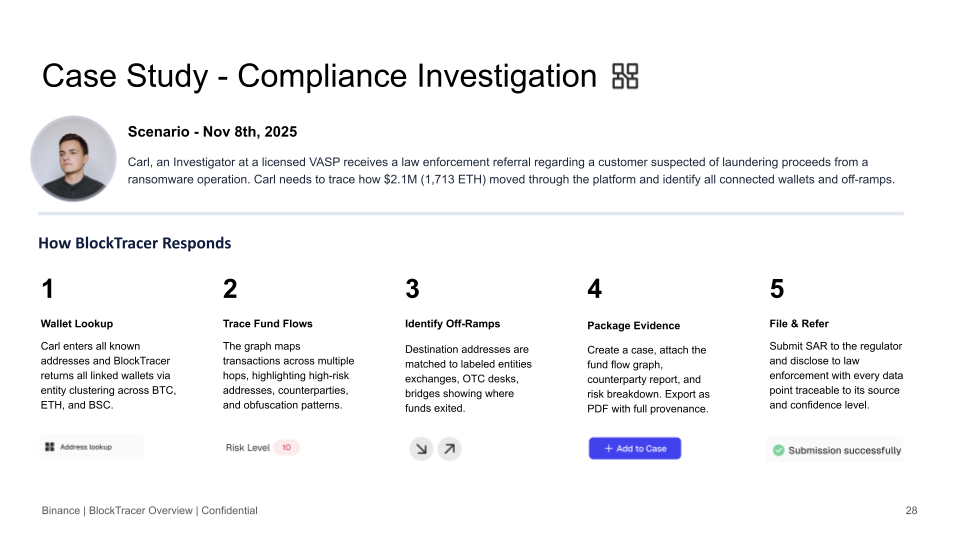This screenshot has height=540, width=960.
Task: Click the slide number 28
Action: click(912, 511)
